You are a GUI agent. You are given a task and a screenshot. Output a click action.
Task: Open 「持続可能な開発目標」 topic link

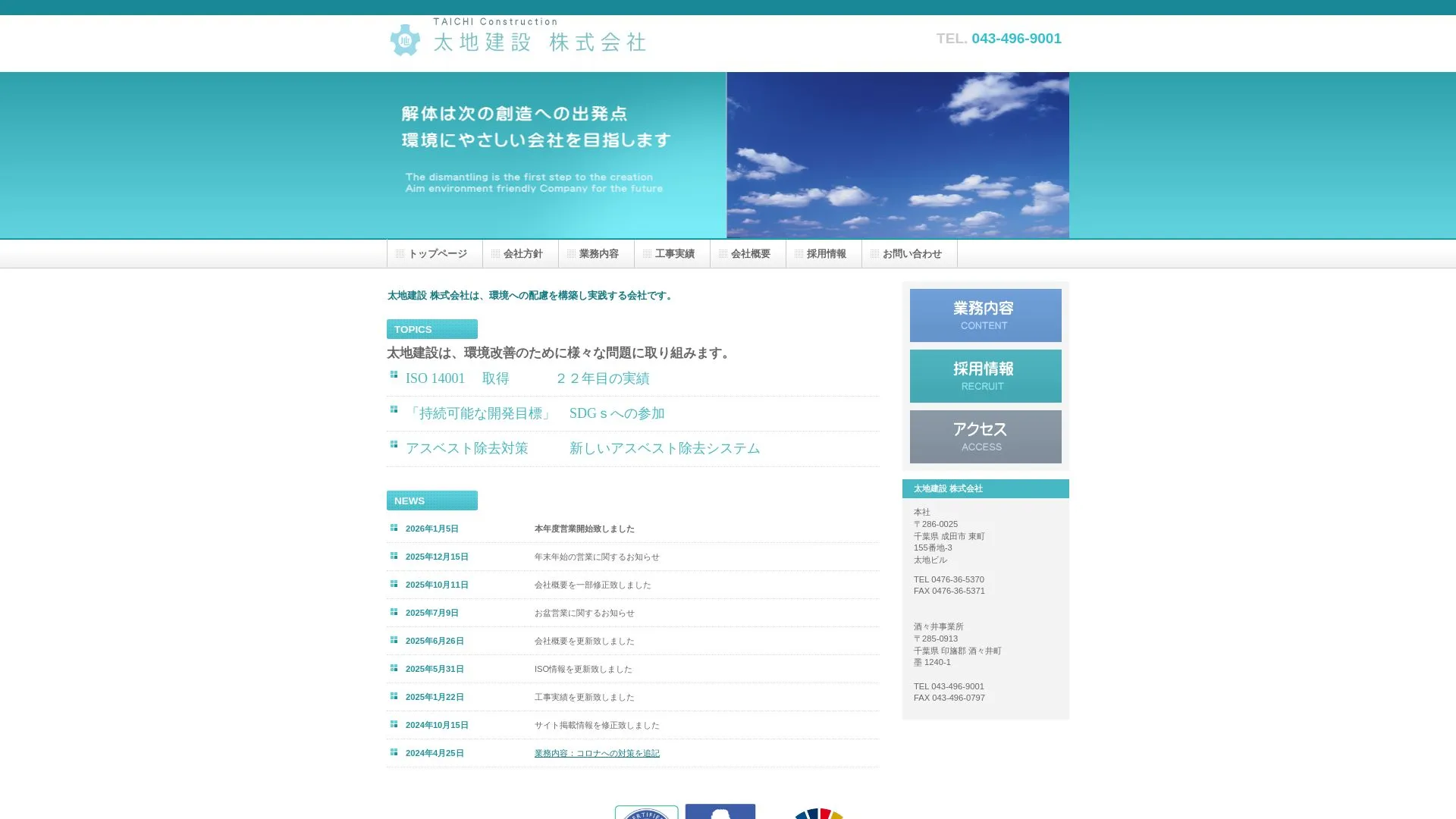pos(480,413)
